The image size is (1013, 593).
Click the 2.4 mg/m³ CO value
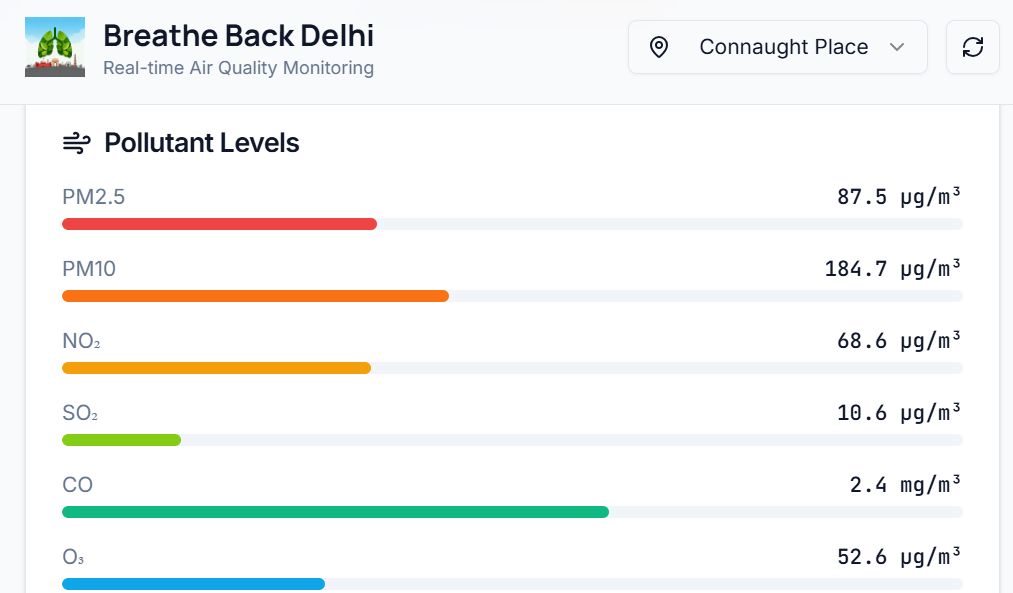[905, 485]
